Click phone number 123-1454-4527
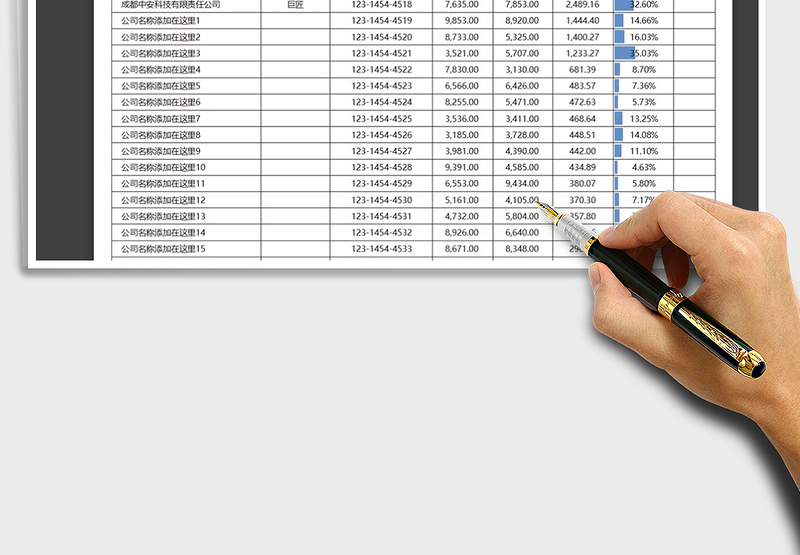 click(382, 152)
